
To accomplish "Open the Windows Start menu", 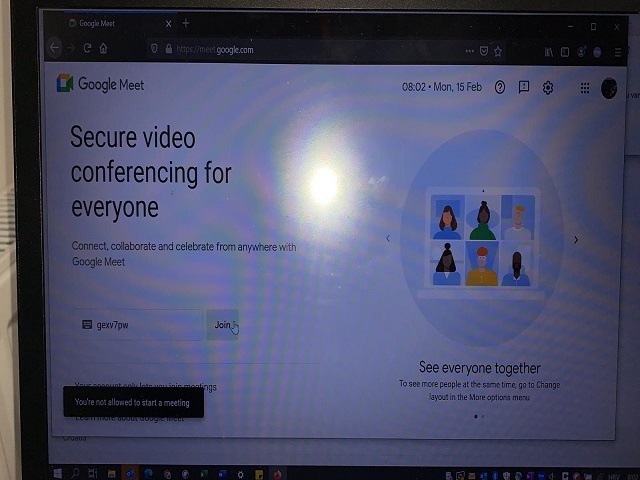I will (x=58, y=473).
